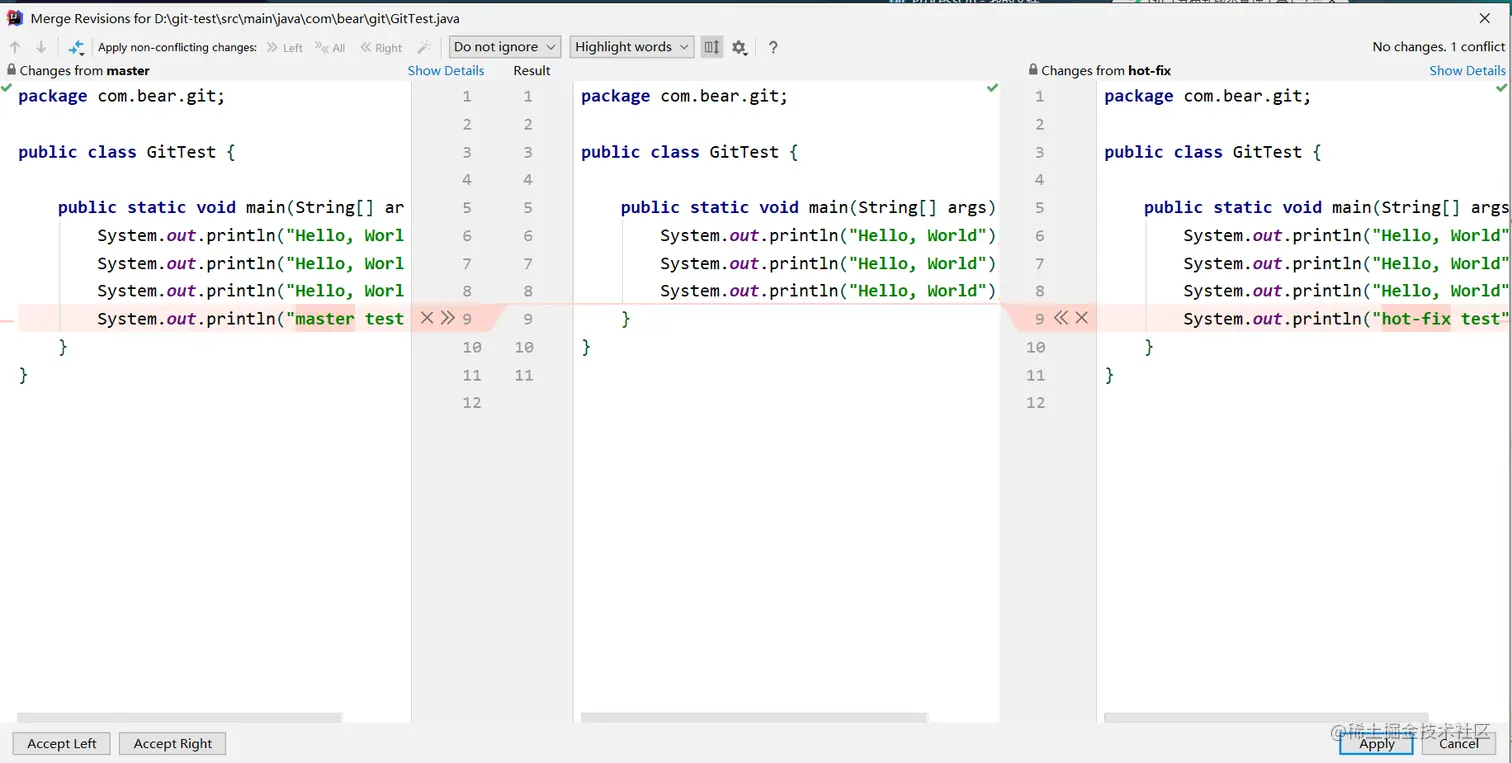Open the Do not ignore dropdown
The height and width of the screenshot is (763, 1512).
coord(504,47)
